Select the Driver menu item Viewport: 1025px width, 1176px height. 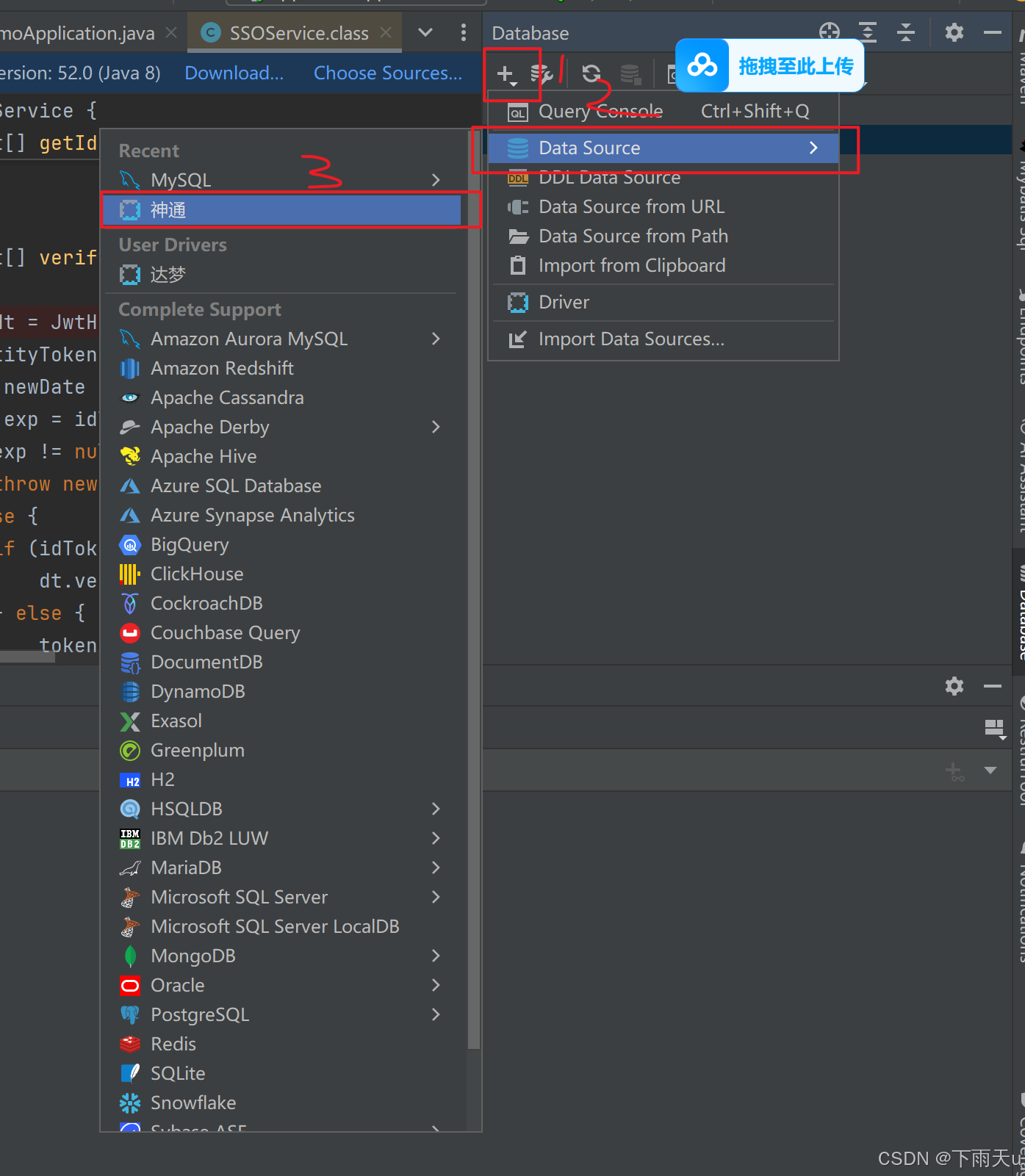click(x=663, y=302)
